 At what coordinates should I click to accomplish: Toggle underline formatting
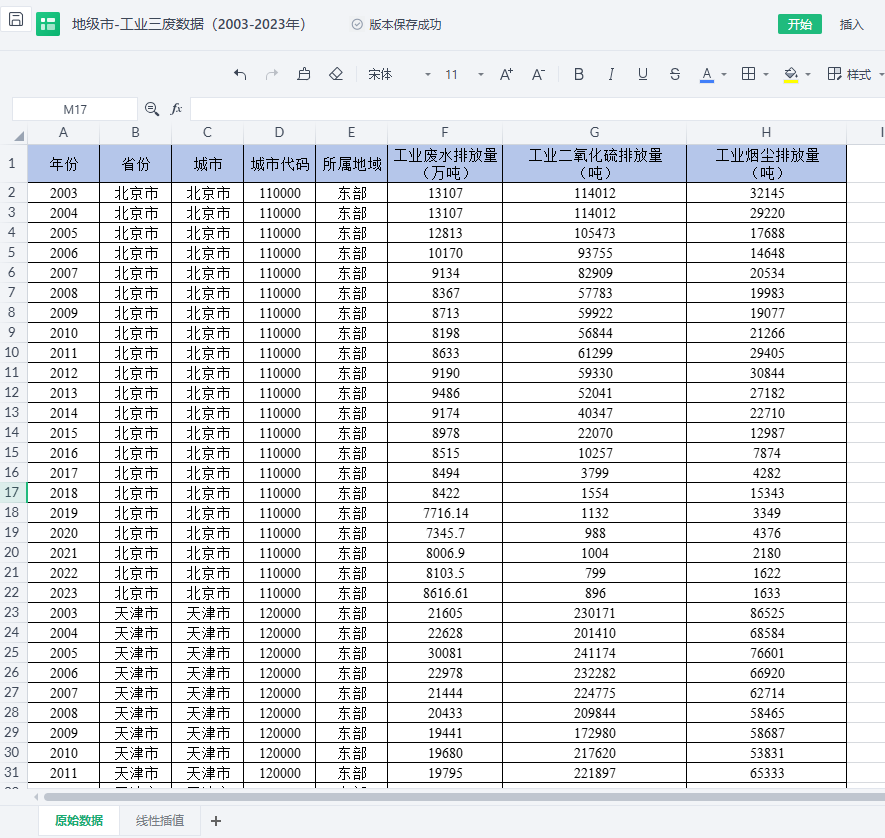tap(642, 74)
